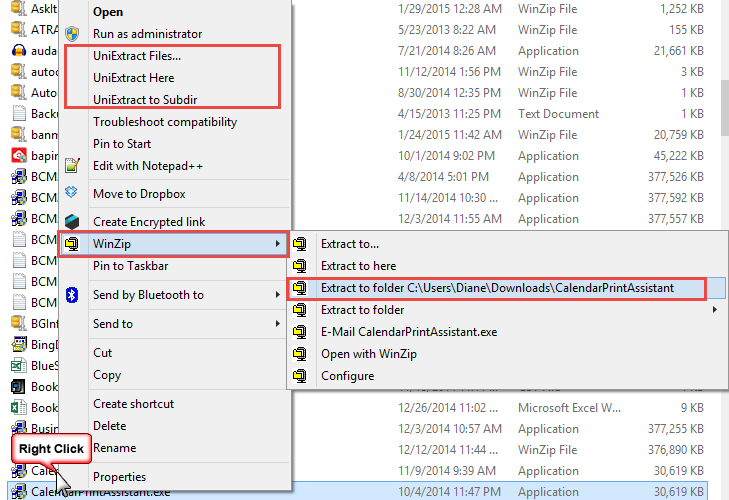Select Troubleshoot compatibility entry
The image size is (729, 500).
[x=164, y=122]
